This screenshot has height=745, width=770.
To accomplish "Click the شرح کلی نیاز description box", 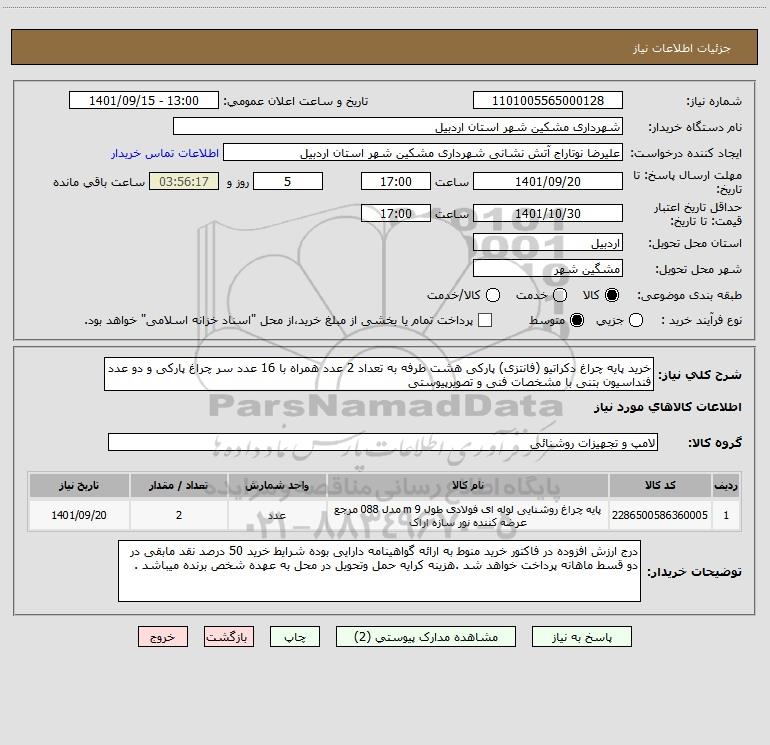I will pos(379,374).
